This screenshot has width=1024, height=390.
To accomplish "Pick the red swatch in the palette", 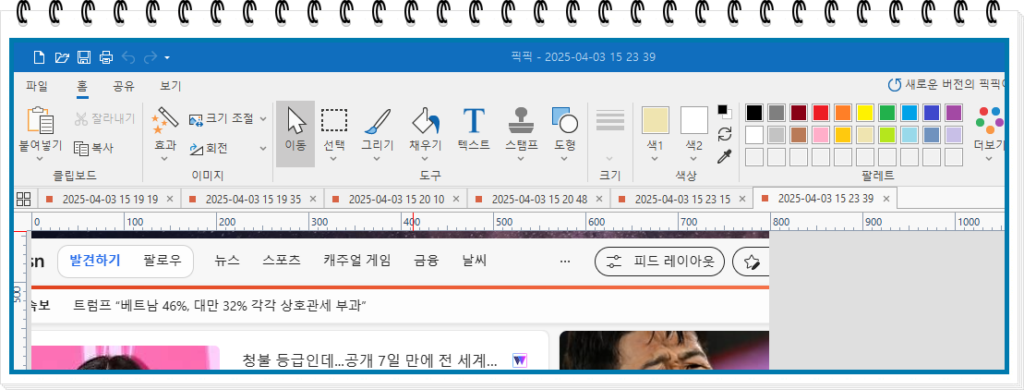I will [x=821, y=112].
